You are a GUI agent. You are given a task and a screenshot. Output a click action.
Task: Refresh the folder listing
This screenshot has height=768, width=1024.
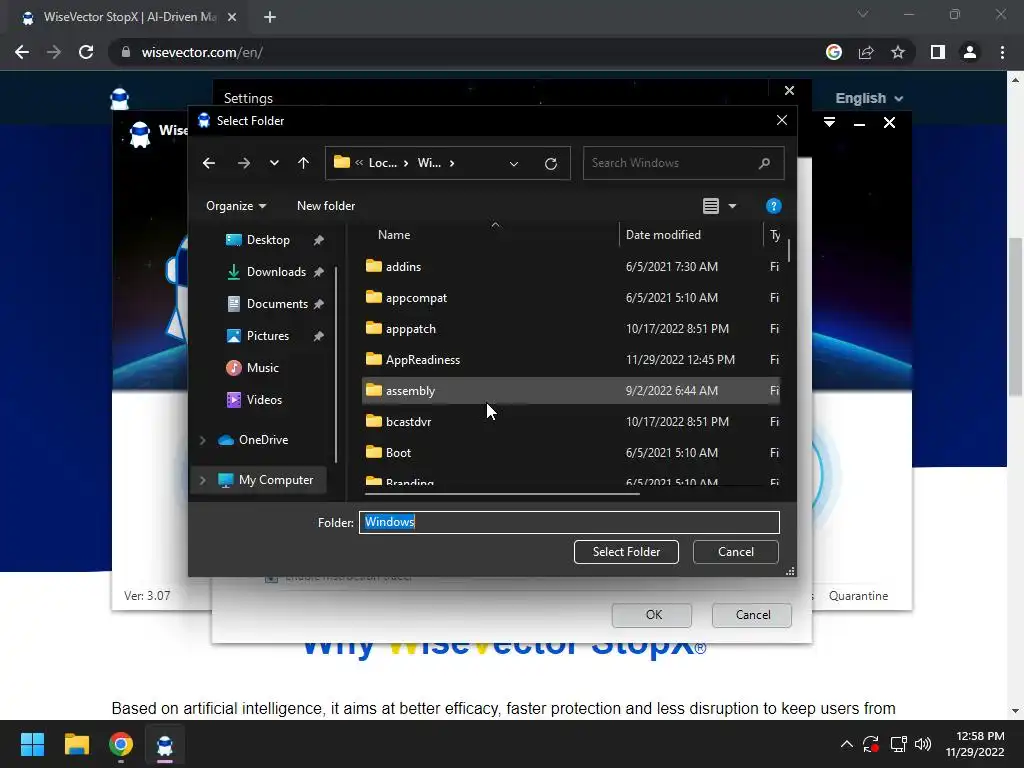tap(551, 163)
